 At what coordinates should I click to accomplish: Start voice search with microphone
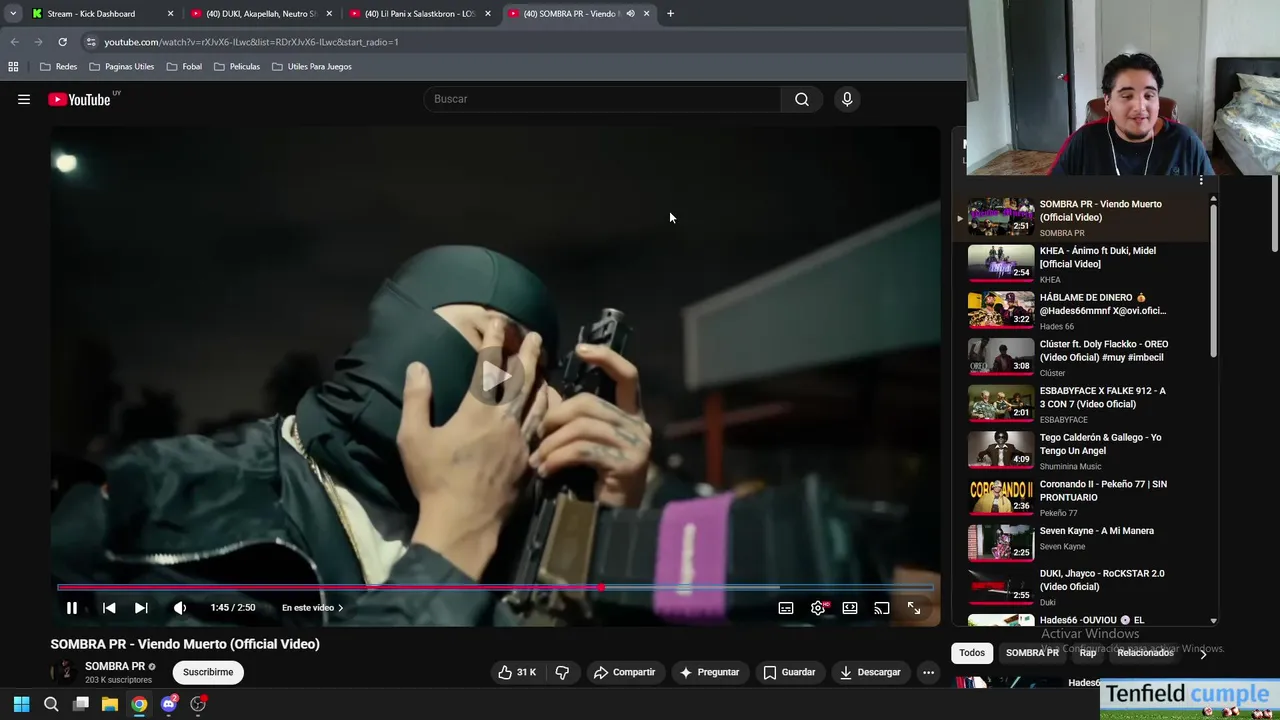(847, 99)
